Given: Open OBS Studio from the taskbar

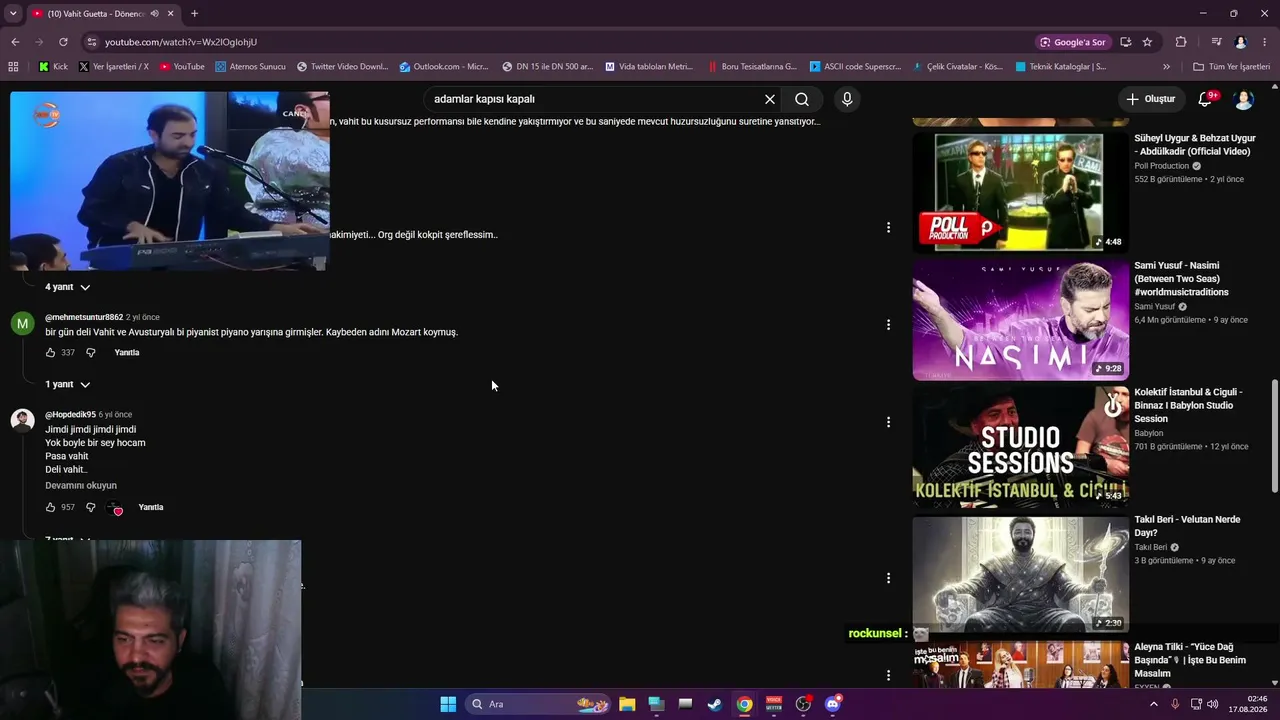Looking at the screenshot, I should pos(803,704).
